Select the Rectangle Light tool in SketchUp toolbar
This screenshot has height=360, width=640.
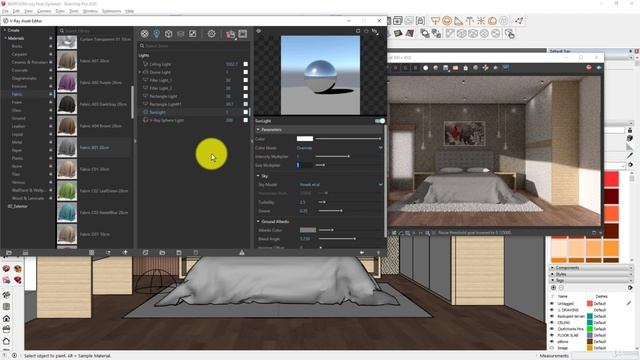tap(436, 20)
